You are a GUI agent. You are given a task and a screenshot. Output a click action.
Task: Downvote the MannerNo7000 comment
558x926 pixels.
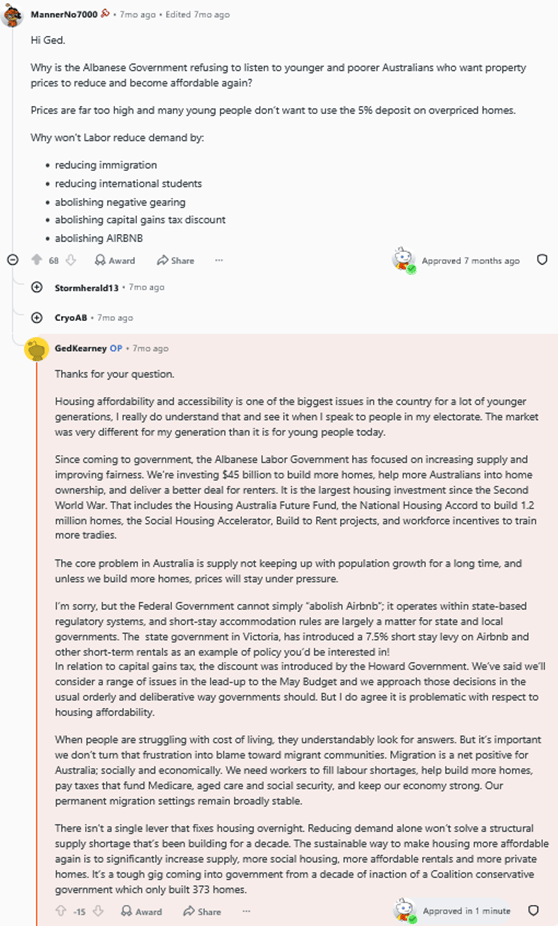[x=71, y=260]
